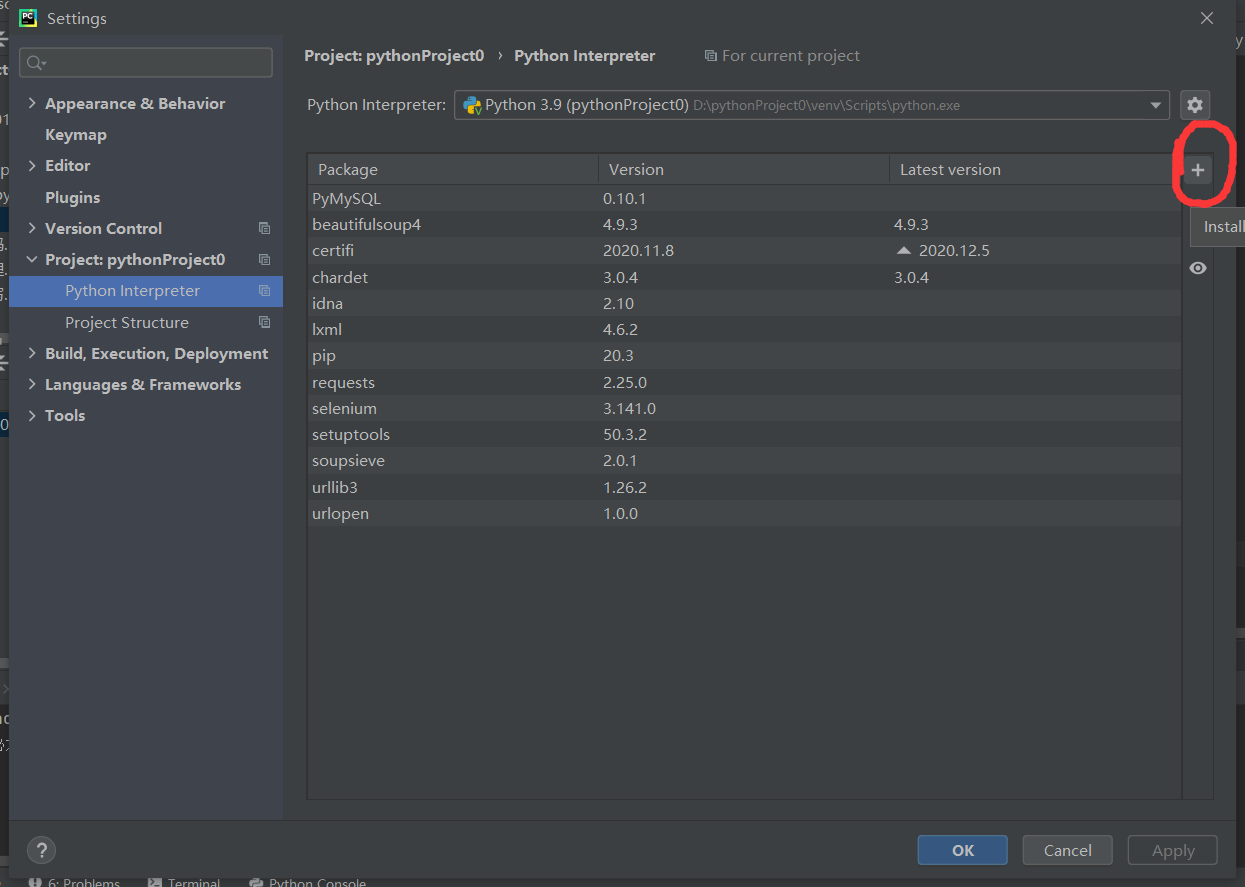
Task: Expand the Editor settings section
Action: click(x=32, y=165)
